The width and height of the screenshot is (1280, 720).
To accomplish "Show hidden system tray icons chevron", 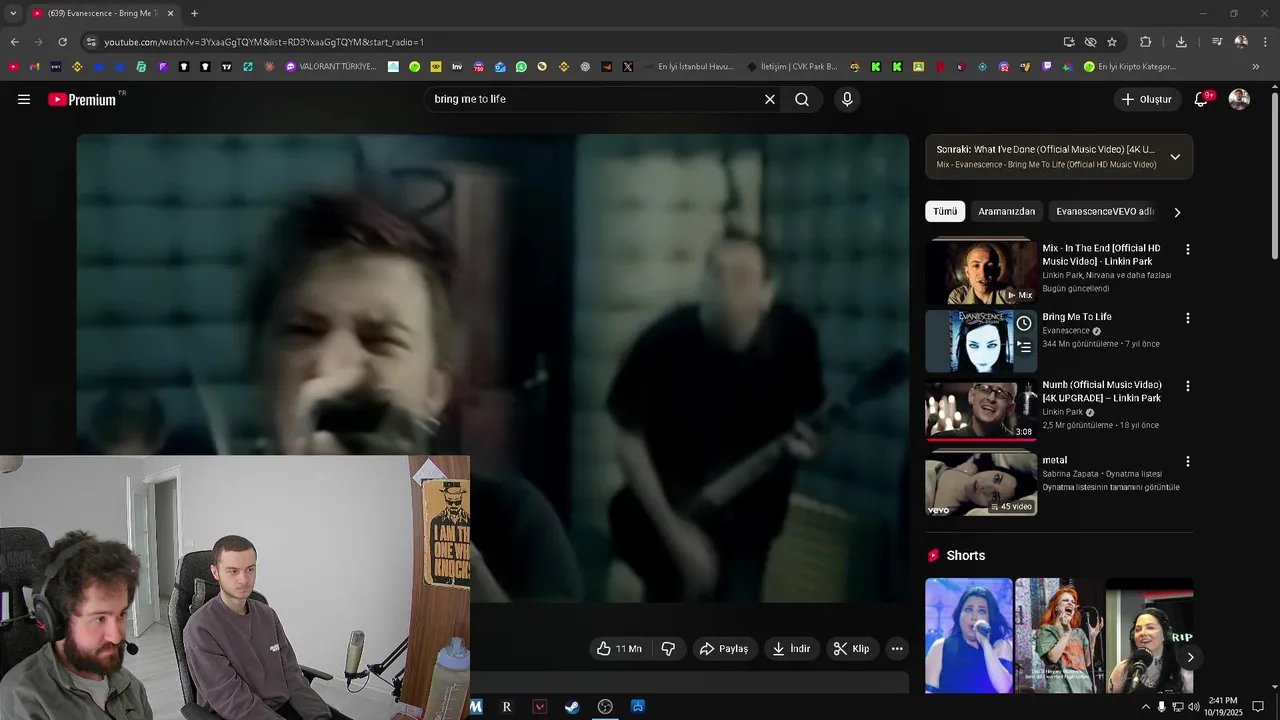I will pos(1145,707).
